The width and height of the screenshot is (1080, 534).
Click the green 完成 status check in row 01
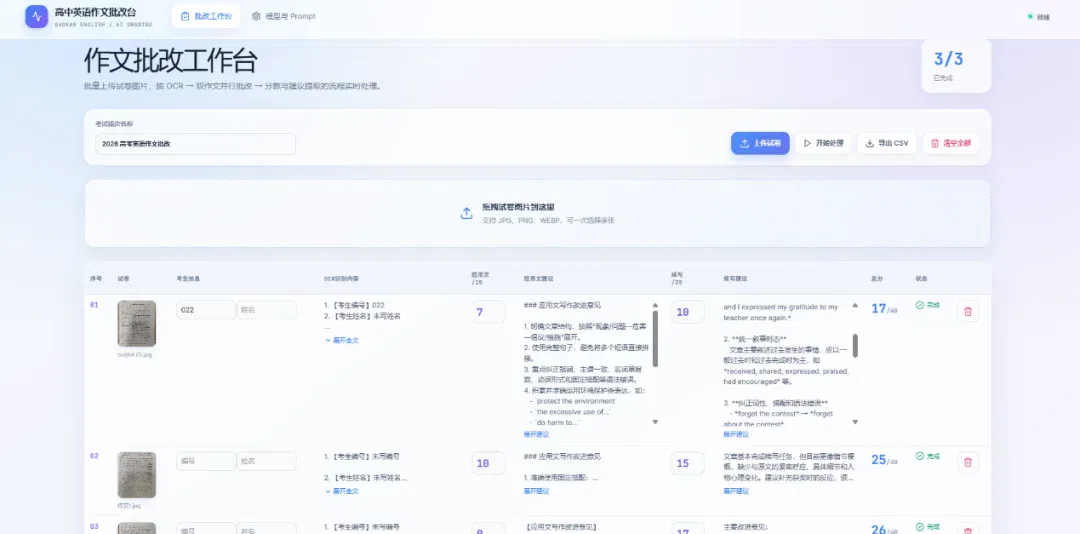(x=927, y=305)
